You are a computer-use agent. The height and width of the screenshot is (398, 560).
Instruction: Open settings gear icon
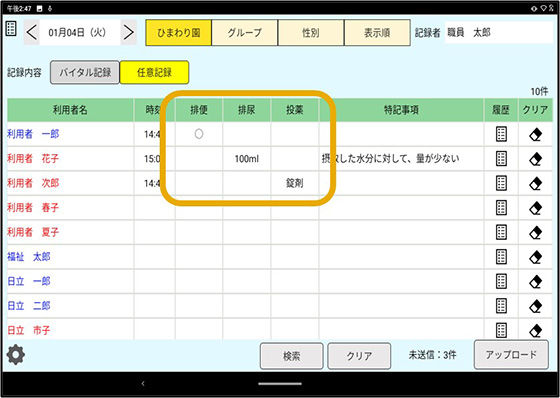click(16, 355)
